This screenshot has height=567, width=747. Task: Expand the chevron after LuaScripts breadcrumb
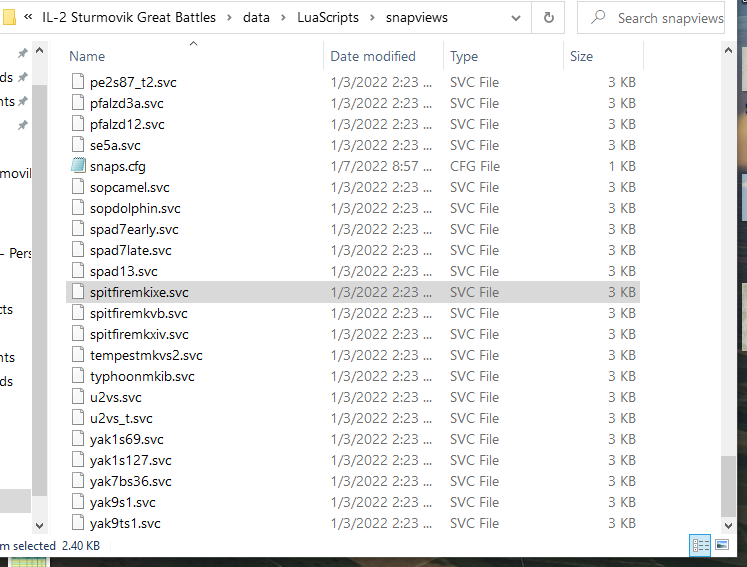373,18
